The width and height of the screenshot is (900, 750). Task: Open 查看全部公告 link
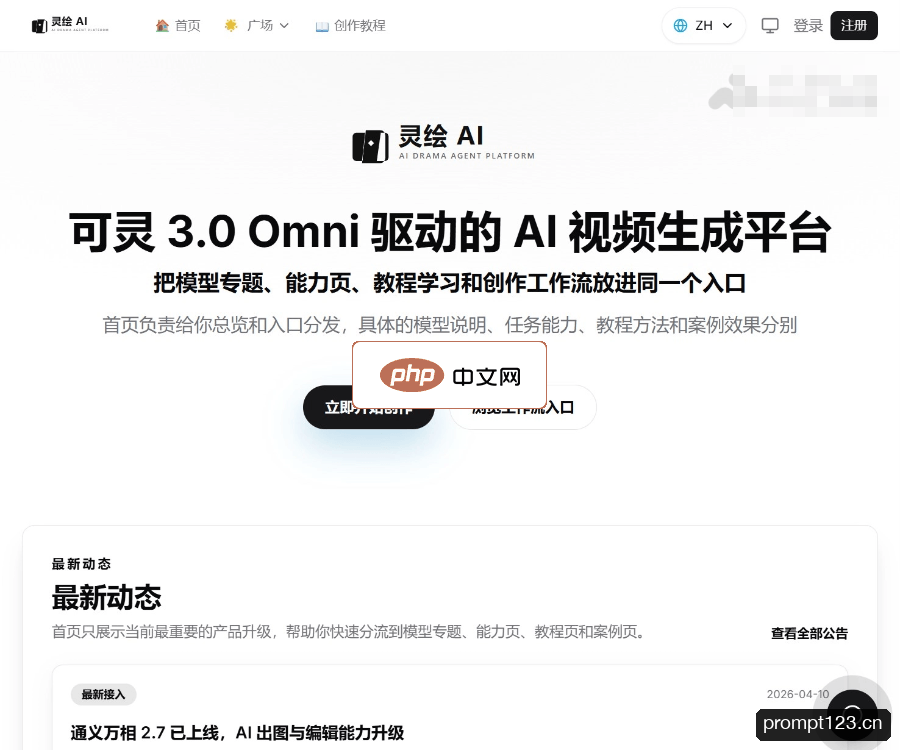pyautogui.click(x=809, y=633)
